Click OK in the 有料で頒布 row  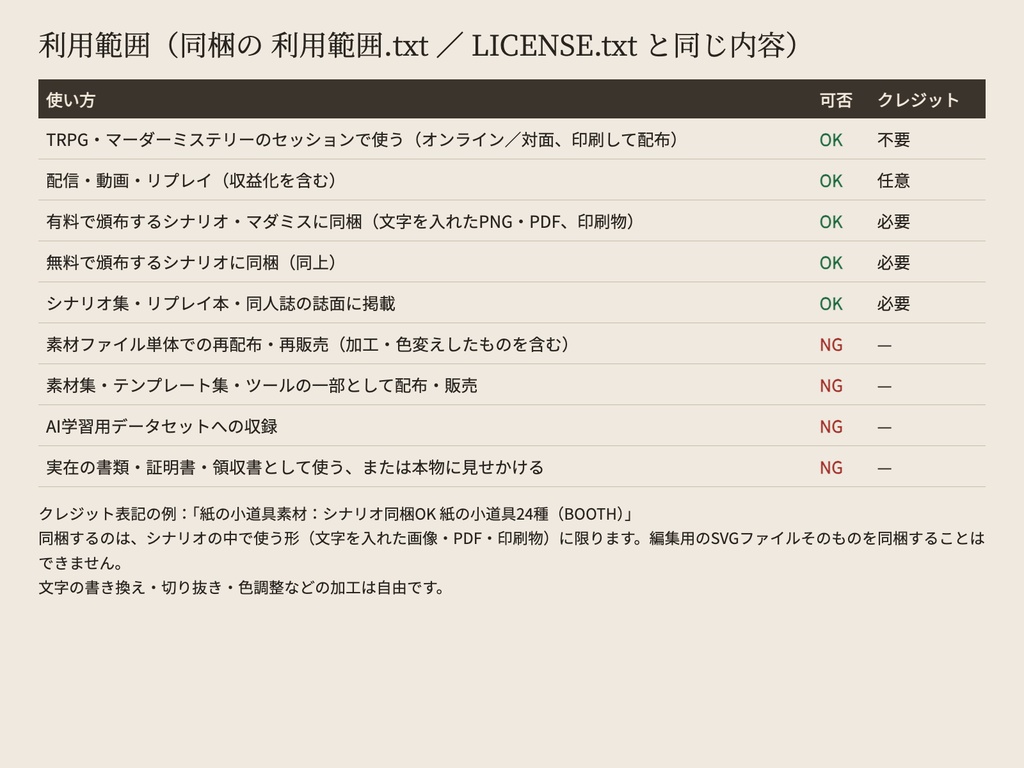tap(831, 222)
